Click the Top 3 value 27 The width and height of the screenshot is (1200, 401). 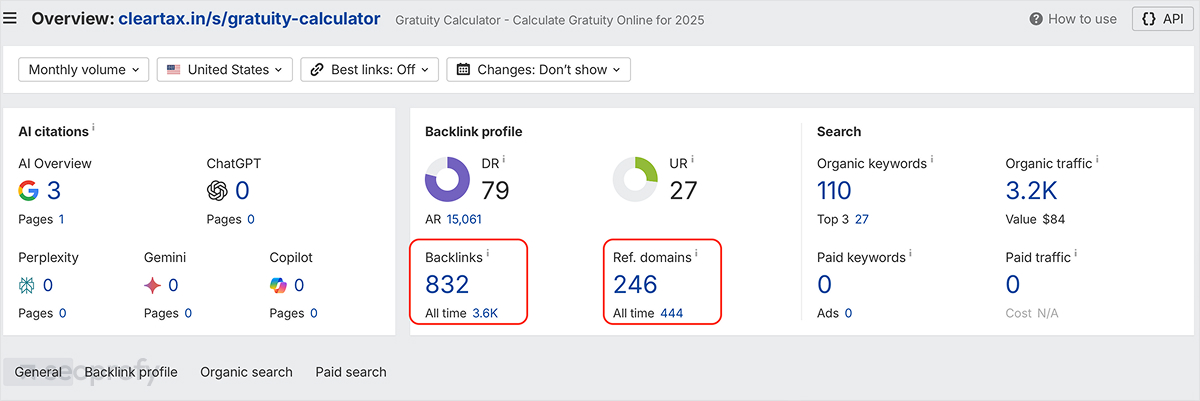(862, 219)
